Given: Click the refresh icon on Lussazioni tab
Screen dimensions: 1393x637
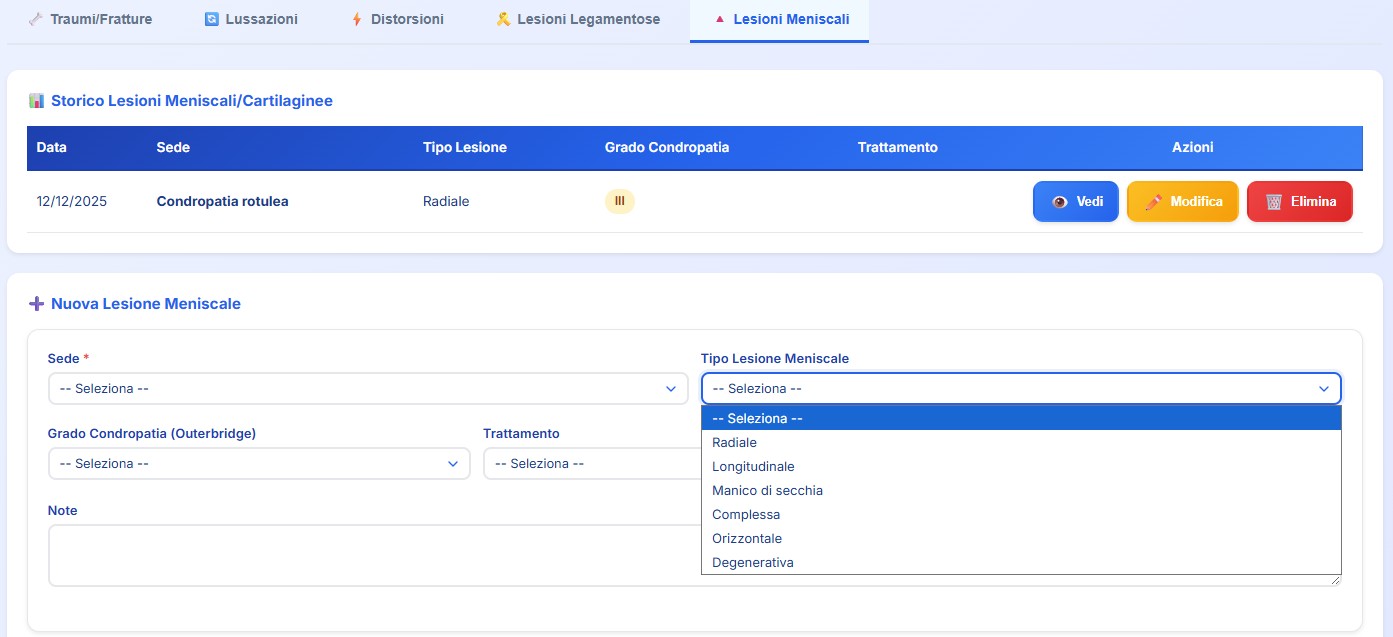Looking at the screenshot, I should (x=211, y=19).
